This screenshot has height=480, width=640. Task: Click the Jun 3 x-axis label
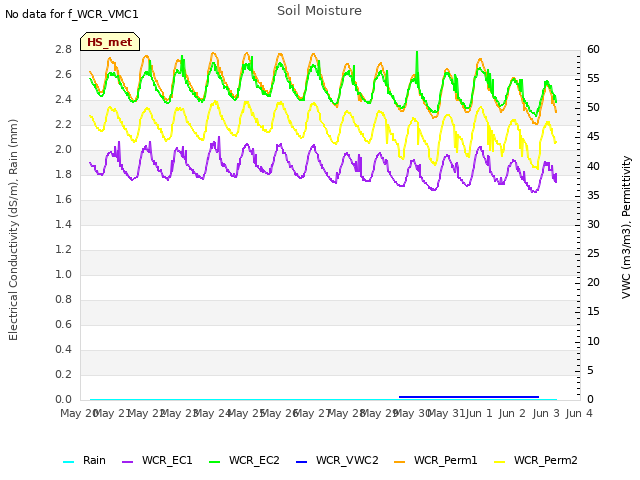pos(546,413)
